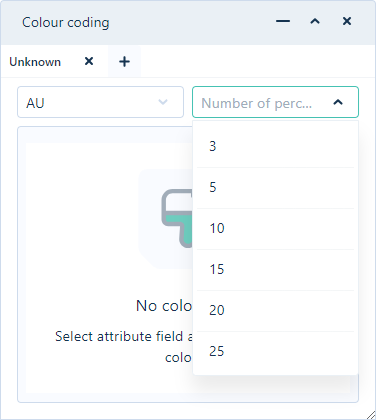Click the window resize grip corner

[371, 415]
